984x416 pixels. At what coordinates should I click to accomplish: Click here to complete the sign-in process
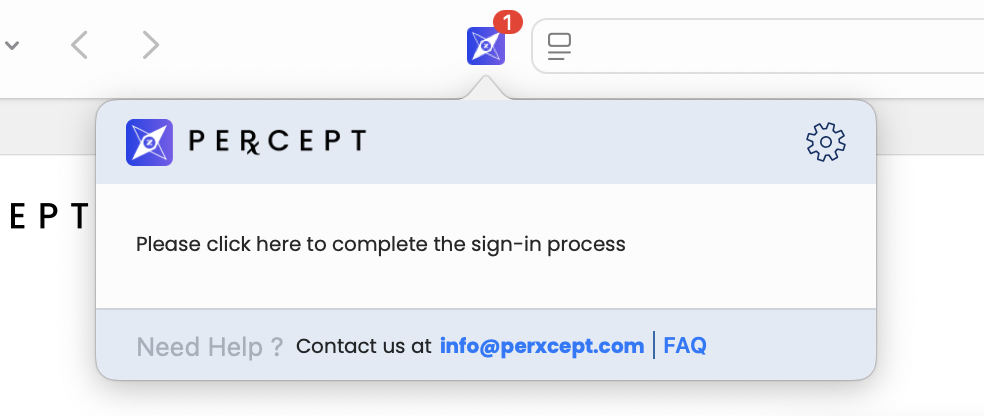(x=380, y=244)
